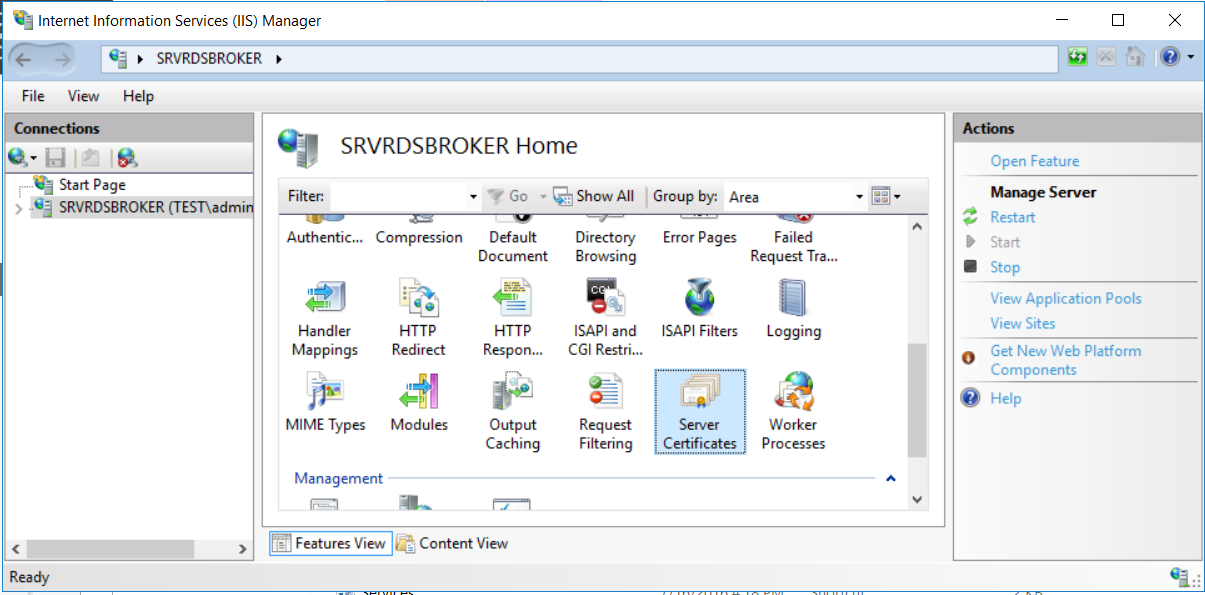Open the File menu

point(33,96)
